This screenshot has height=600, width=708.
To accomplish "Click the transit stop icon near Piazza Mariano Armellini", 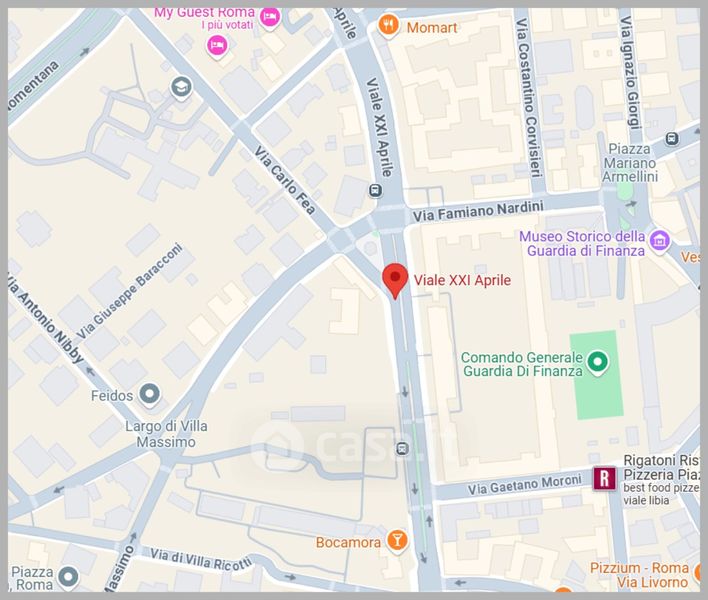I will [x=672, y=139].
